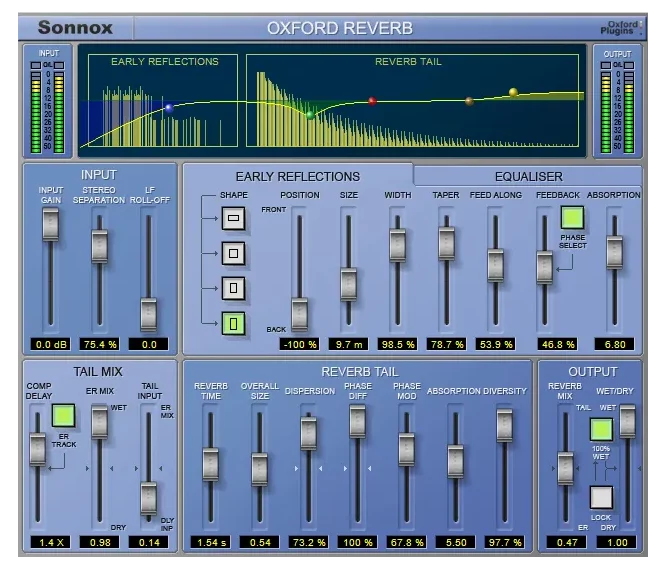Click the red EQ node on graph
Viewport: 667px width, 570px height.
tap(372, 101)
